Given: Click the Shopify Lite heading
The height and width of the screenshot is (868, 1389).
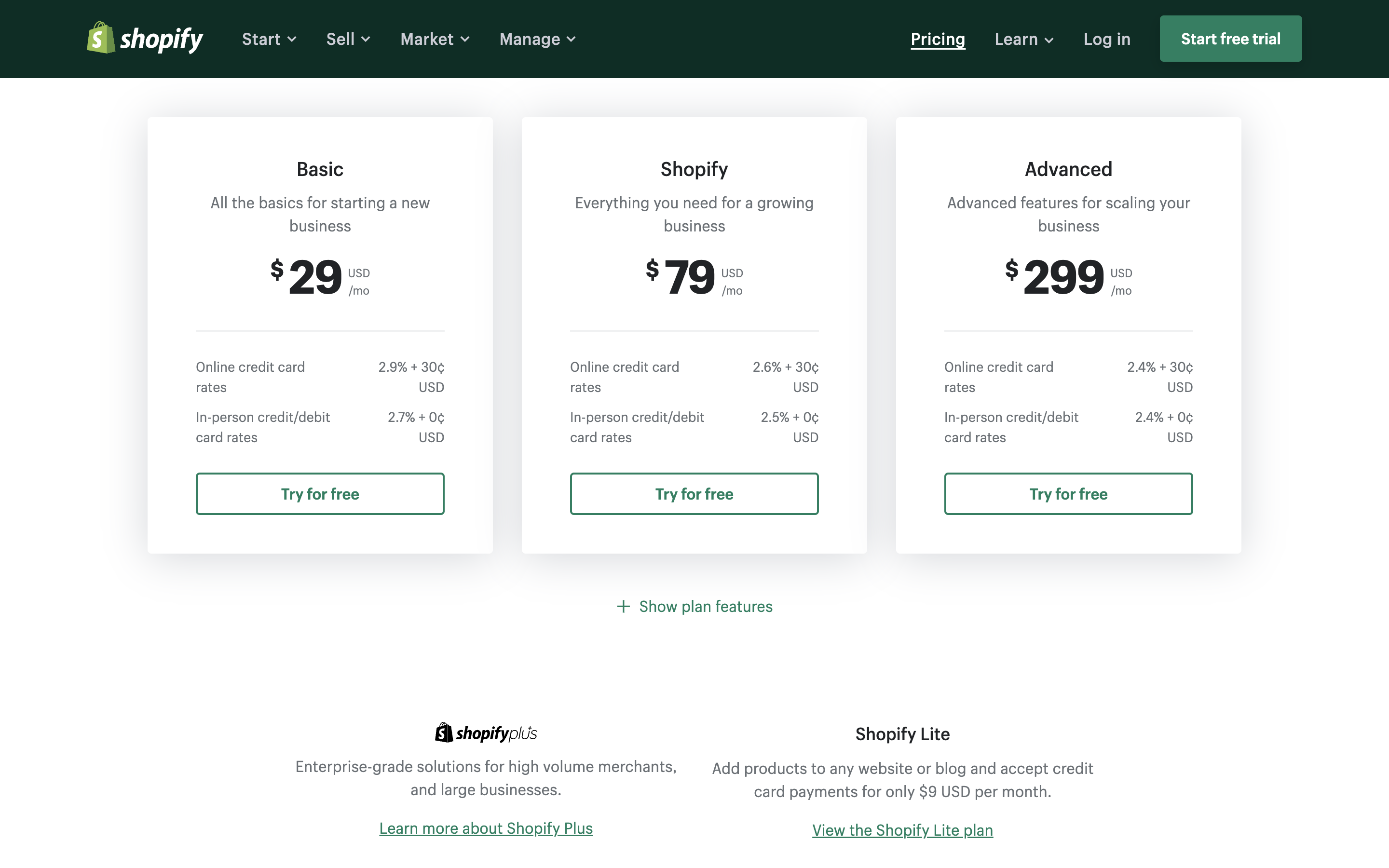Looking at the screenshot, I should tap(902, 733).
